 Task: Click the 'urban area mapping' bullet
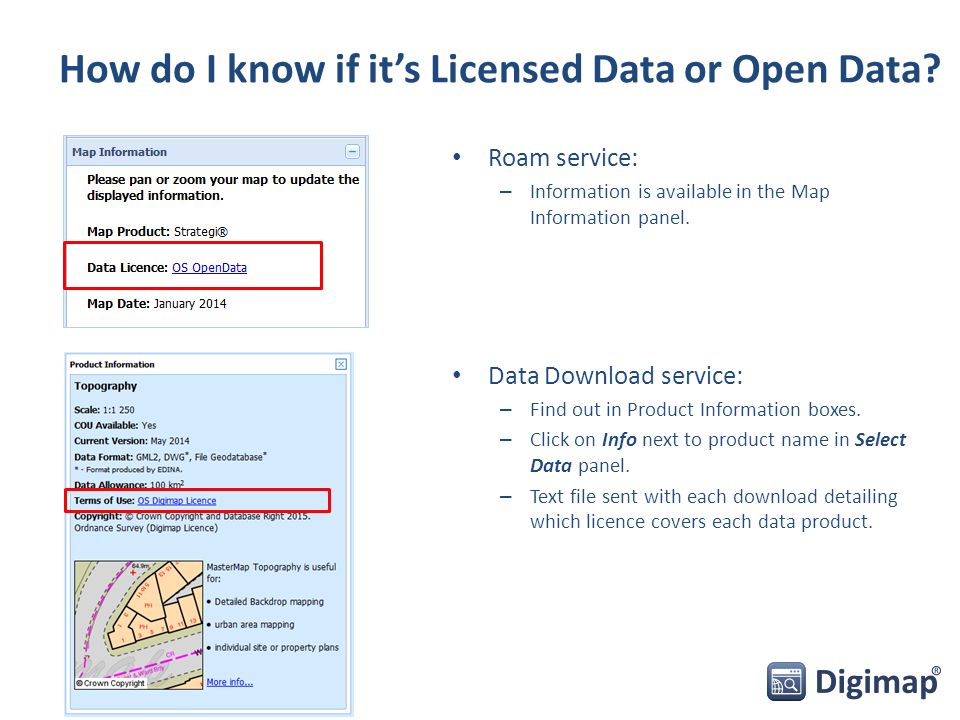pos(250,624)
